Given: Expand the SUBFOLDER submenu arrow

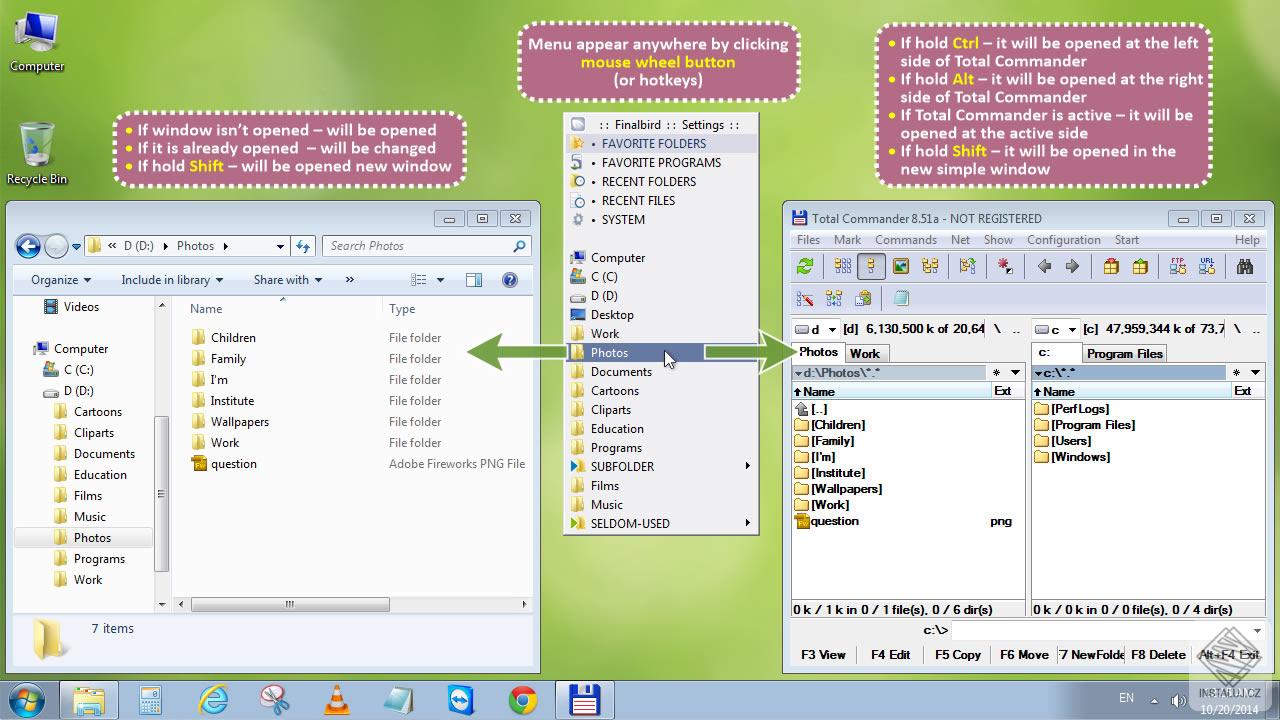Looking at the screenshot, I should [747, 466].
